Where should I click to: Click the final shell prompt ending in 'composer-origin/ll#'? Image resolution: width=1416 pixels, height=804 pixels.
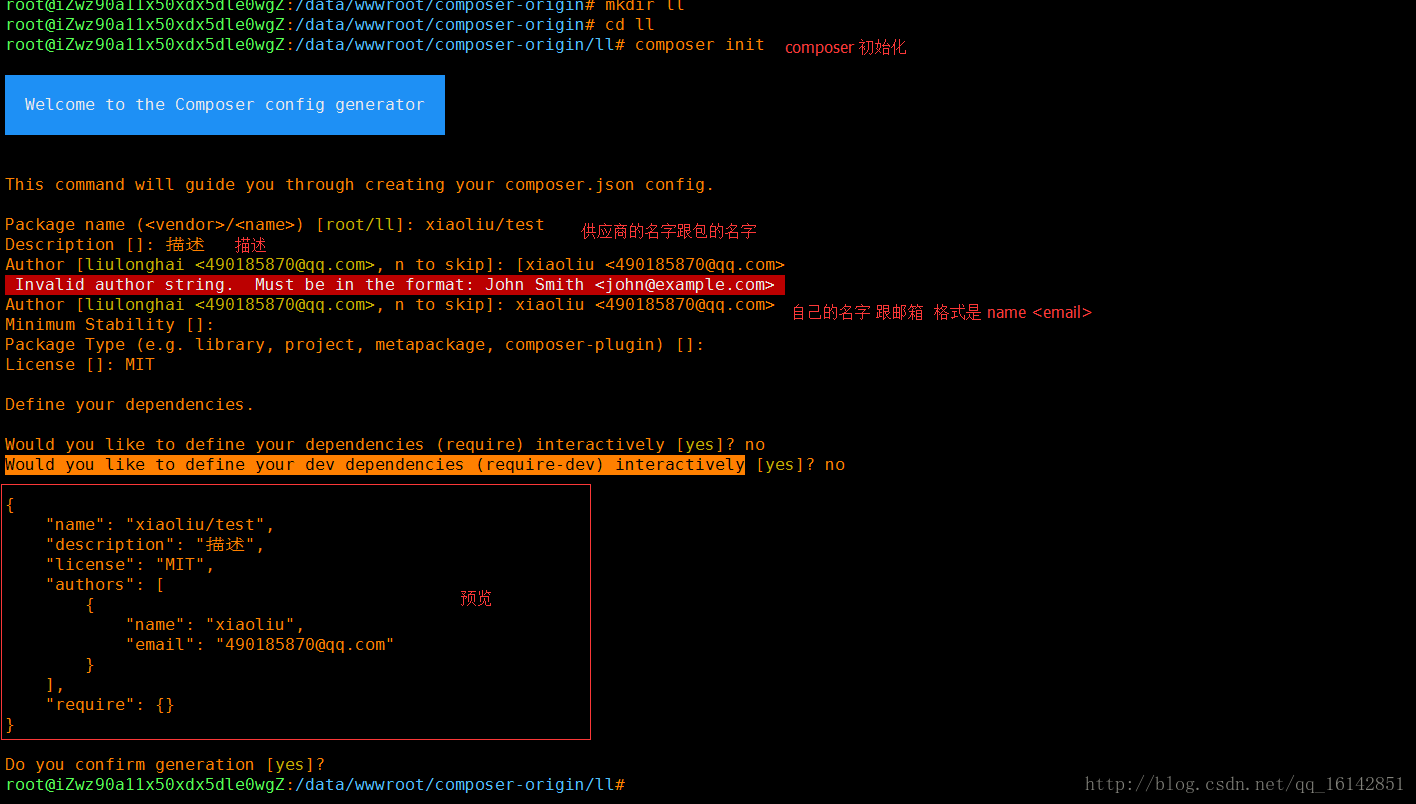(x=315, y=785)
